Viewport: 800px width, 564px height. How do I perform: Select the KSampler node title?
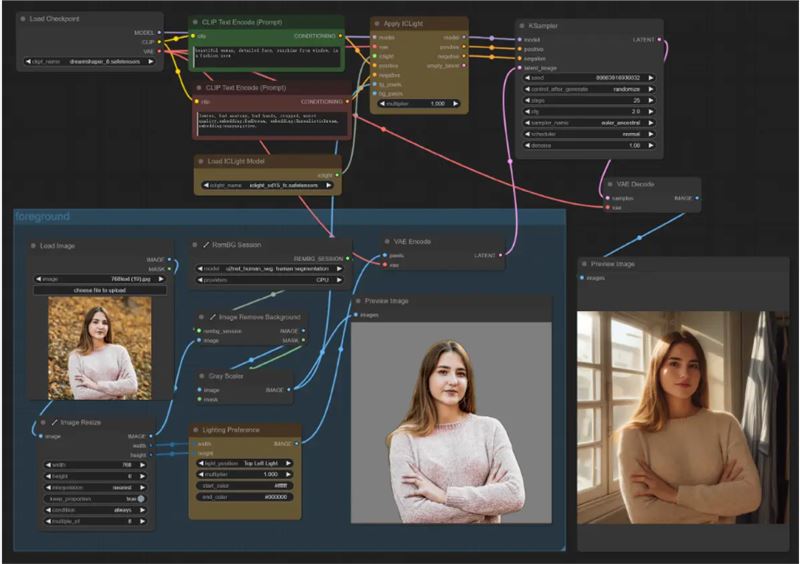[543, 26]
